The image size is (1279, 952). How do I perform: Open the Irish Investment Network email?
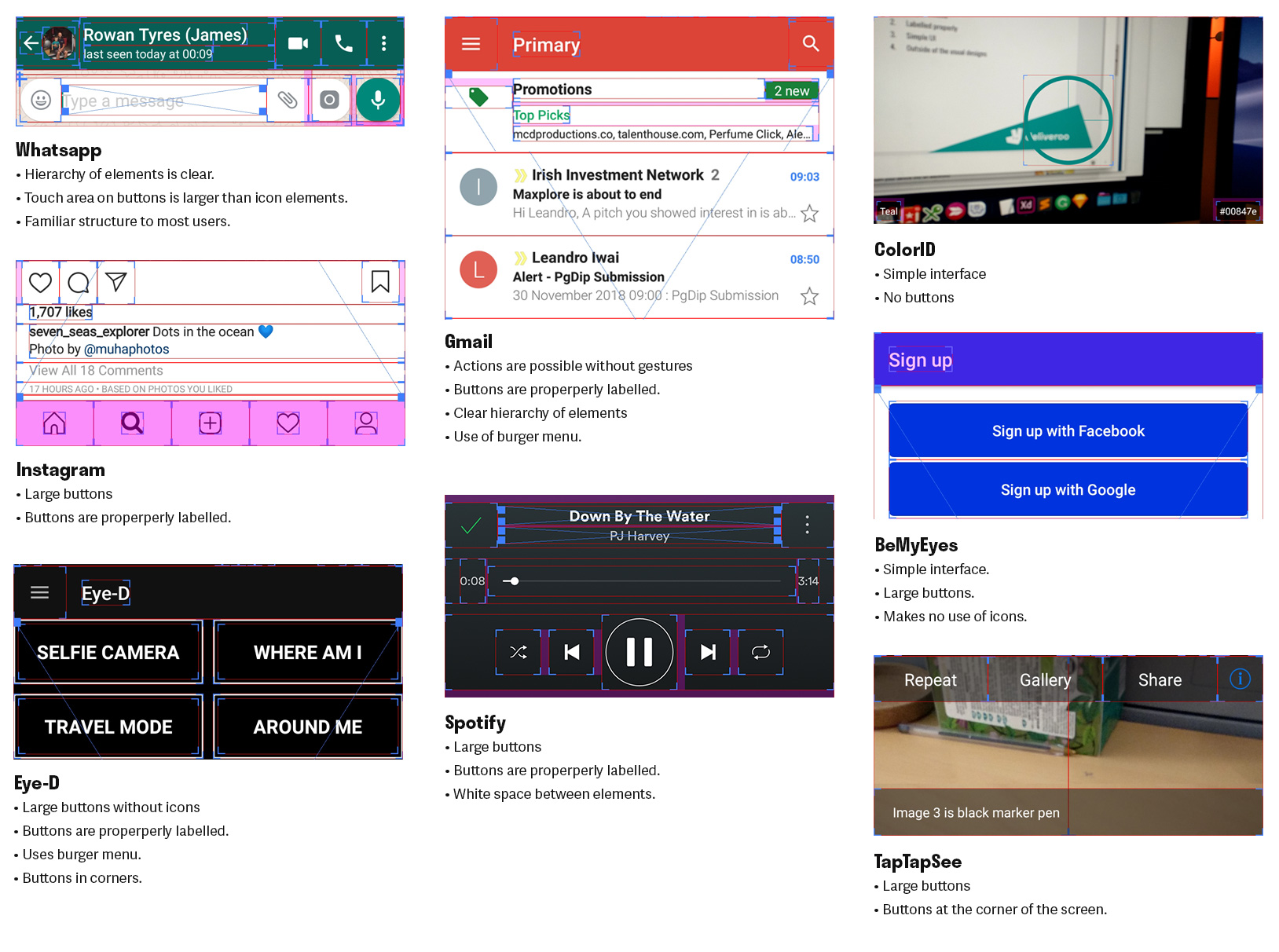pyautogui.click(x=639, y=194)
